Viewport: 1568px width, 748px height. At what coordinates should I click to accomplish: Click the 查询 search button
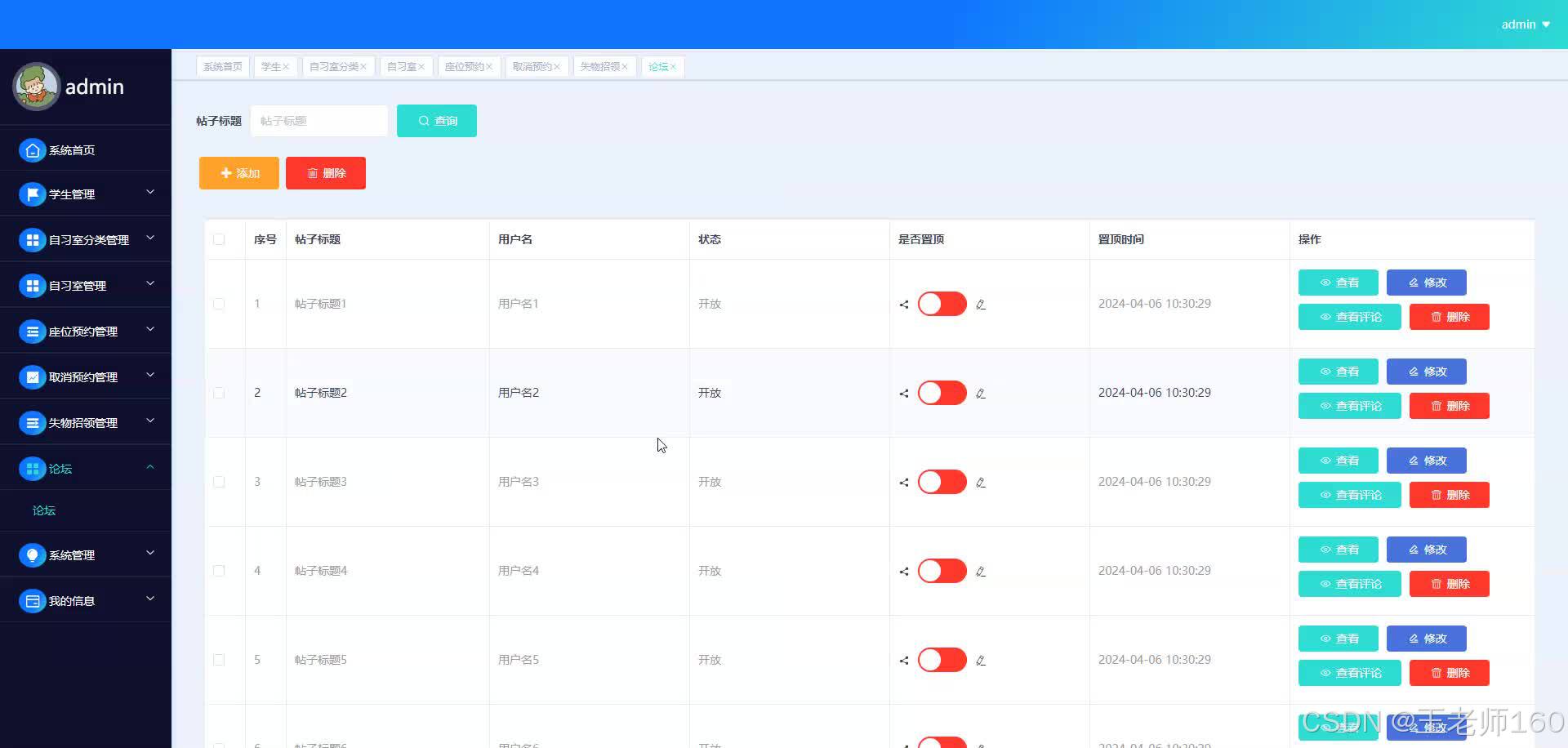[x=437, y=121]
